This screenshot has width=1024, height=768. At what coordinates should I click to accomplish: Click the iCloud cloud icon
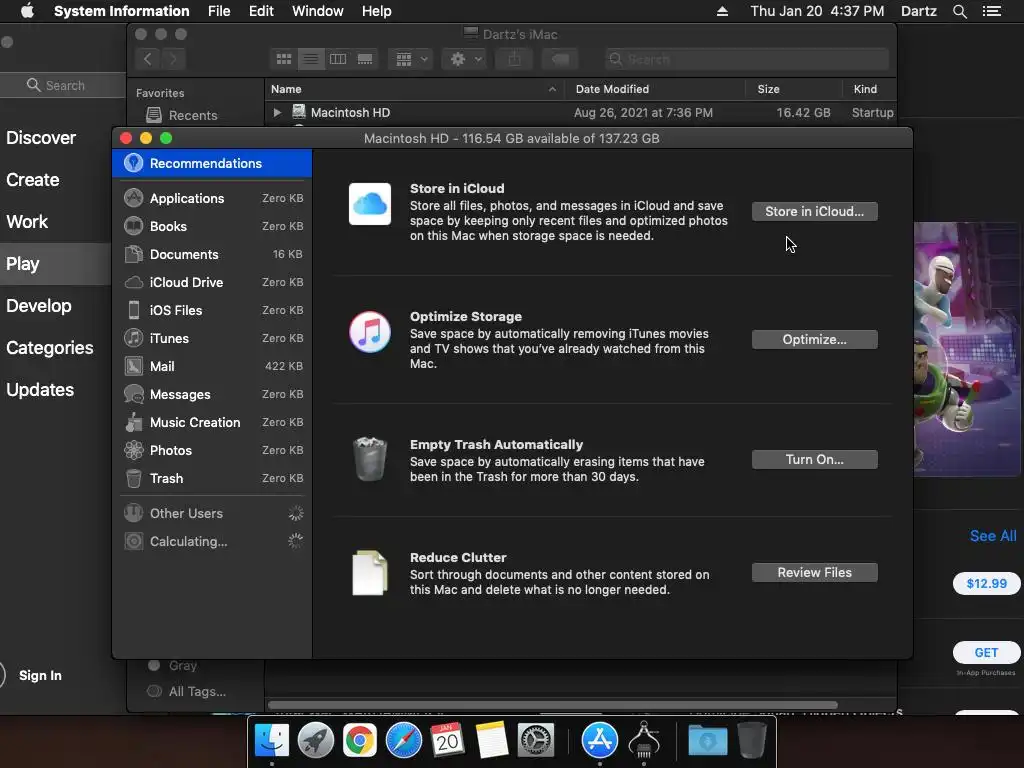(370, 204)
